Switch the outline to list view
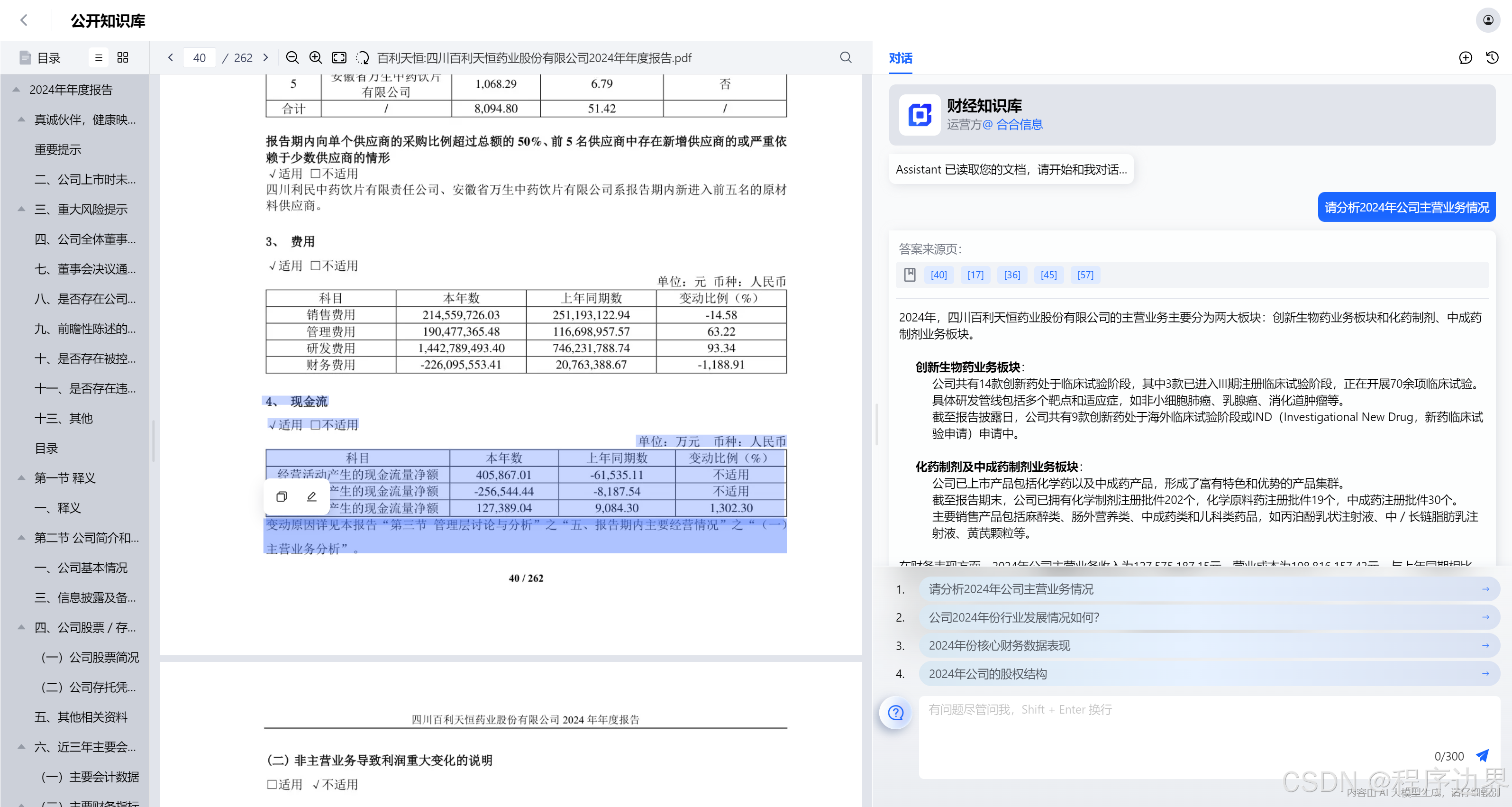This screenshot has width=1512, height=807. pyautogui.click(x=99, y=57)
